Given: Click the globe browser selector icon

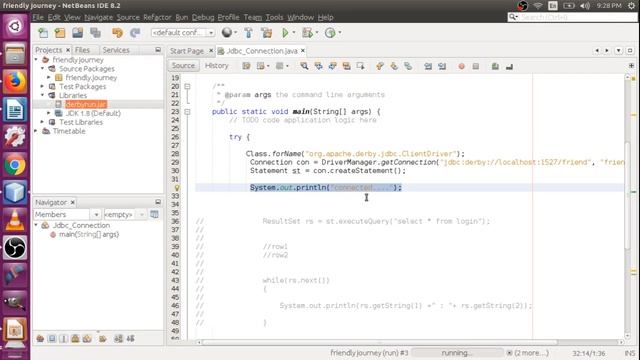Looking at the screenshot, I should tap(227, 33).
